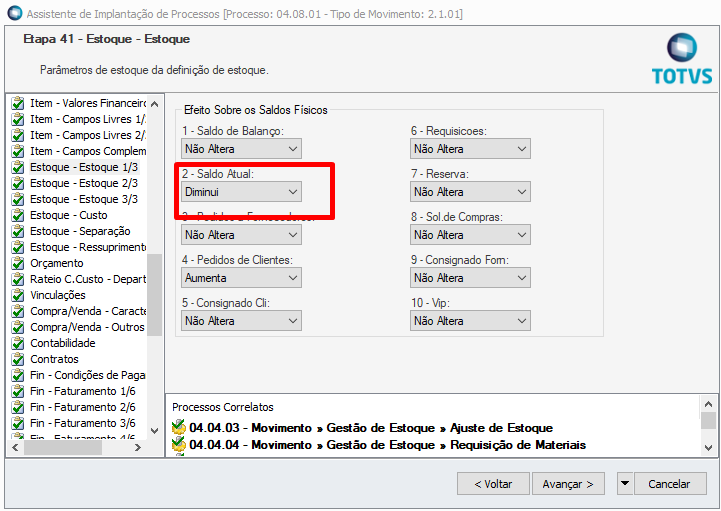The image size is (721, 511).
Task: Select the Vinculações step
Action: pos(58,295)
